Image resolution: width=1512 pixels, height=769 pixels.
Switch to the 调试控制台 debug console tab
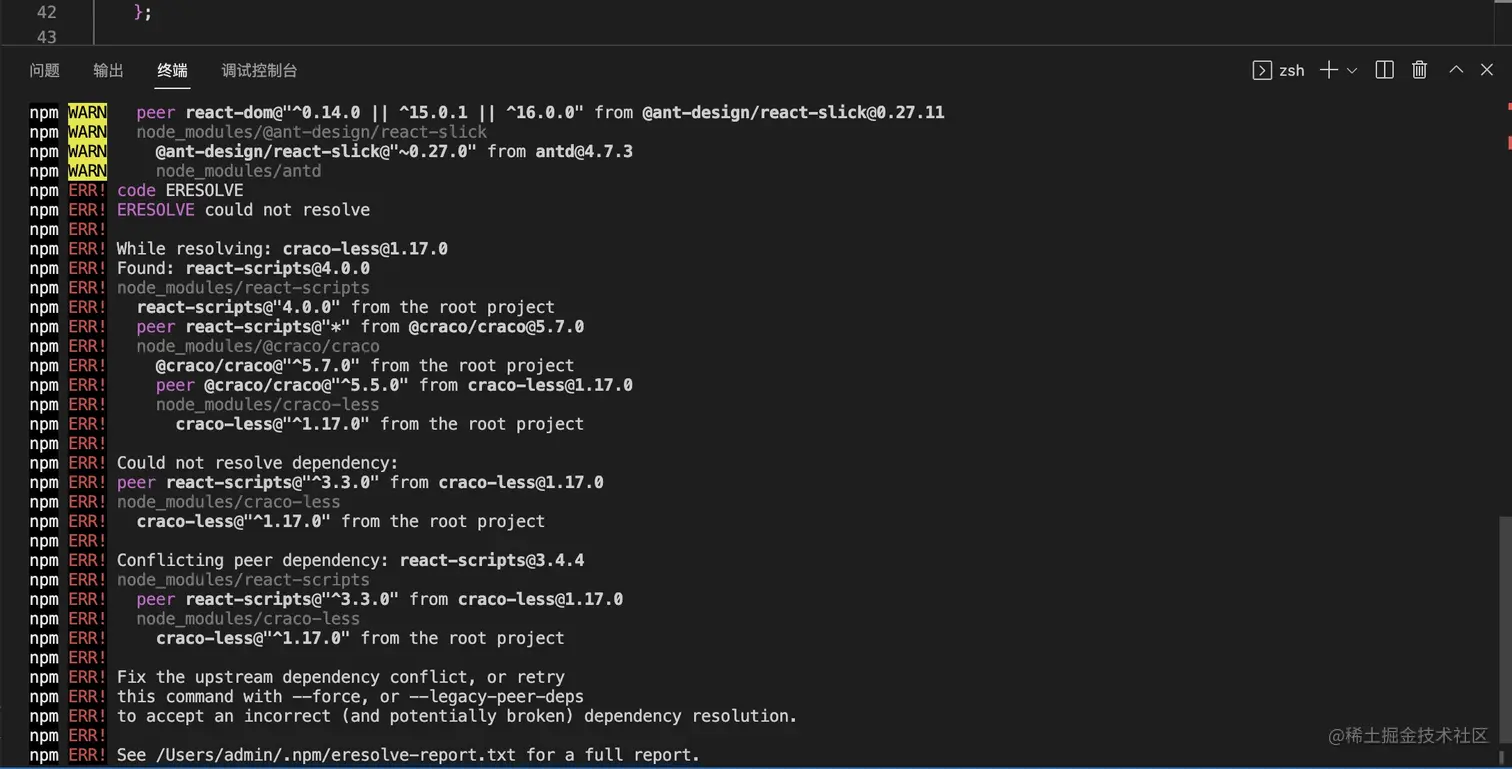tap(259, 70)
